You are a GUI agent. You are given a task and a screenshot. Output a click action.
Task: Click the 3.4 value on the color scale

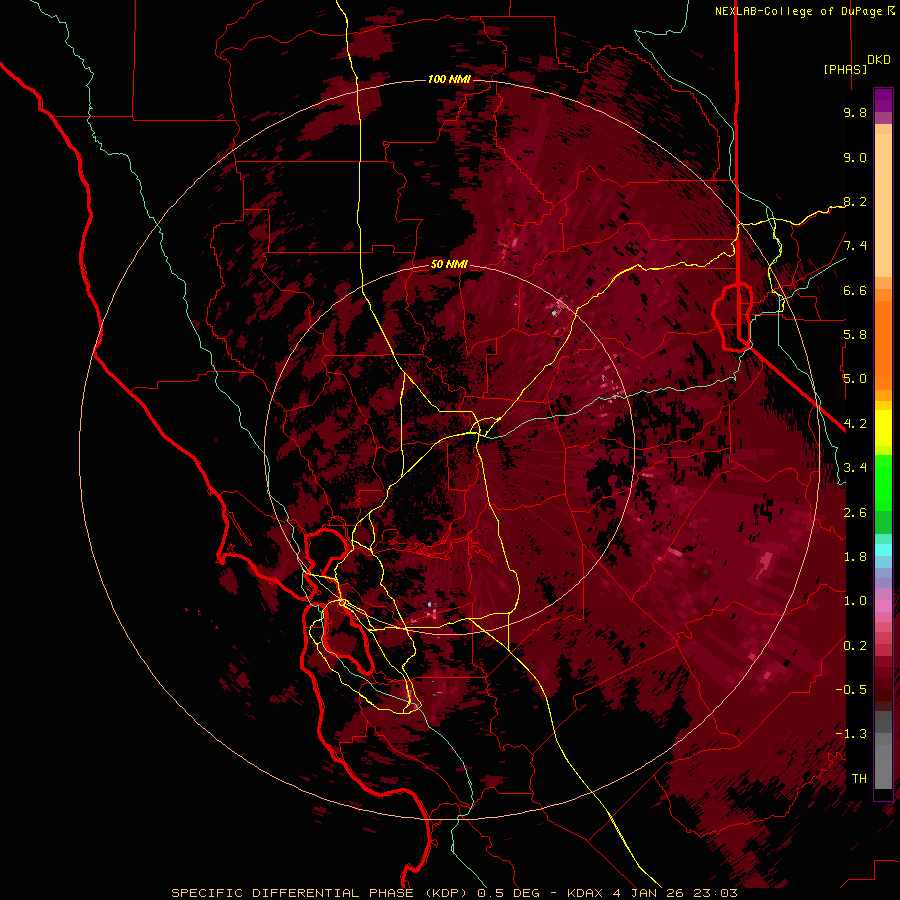pos(855,468)
